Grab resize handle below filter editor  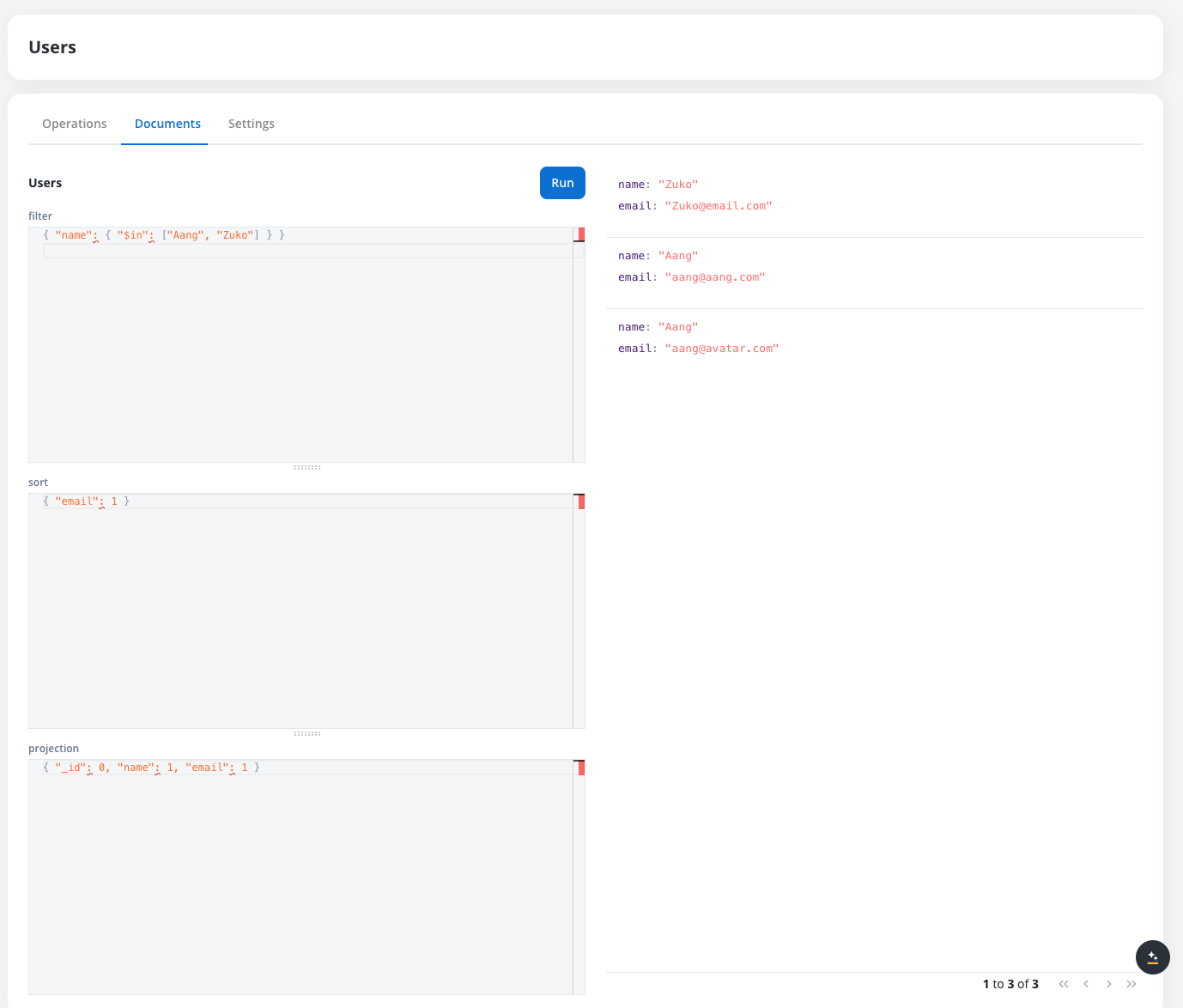point(307,467)
